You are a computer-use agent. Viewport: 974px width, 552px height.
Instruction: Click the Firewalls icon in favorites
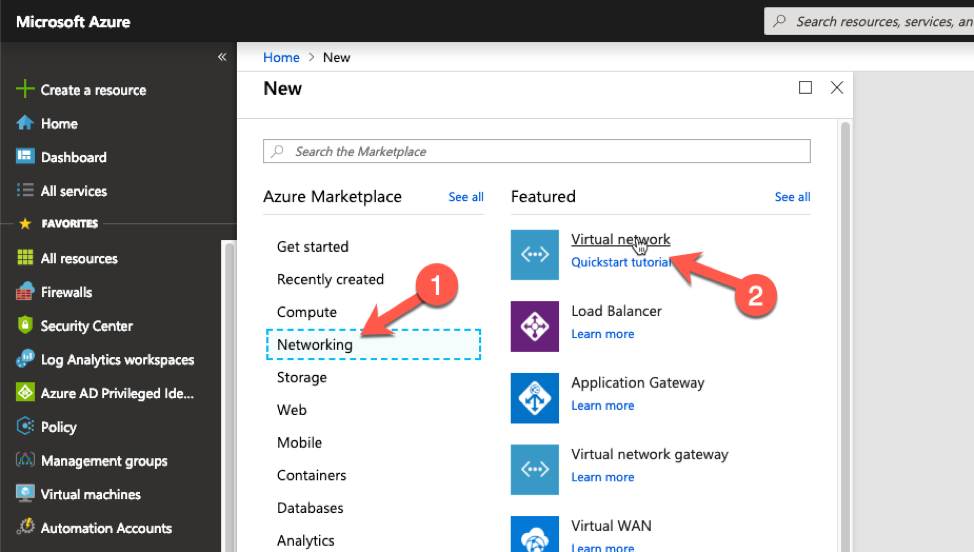25,291
